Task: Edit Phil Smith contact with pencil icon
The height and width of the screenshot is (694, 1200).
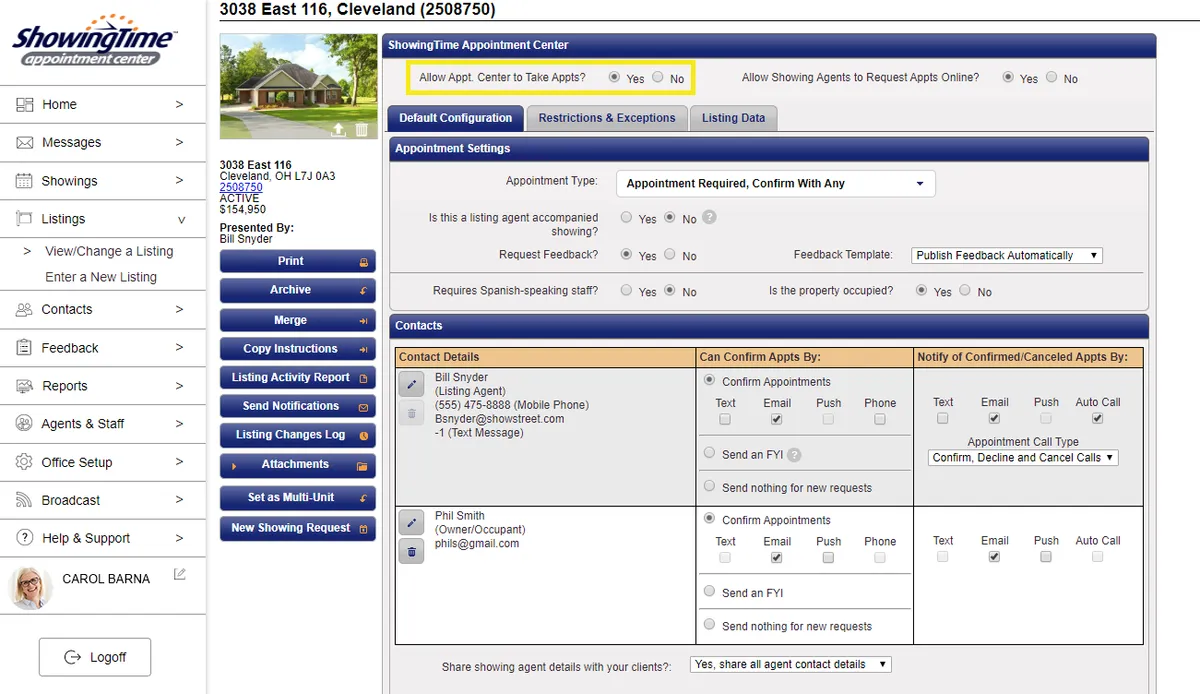Action: [411, 523]
